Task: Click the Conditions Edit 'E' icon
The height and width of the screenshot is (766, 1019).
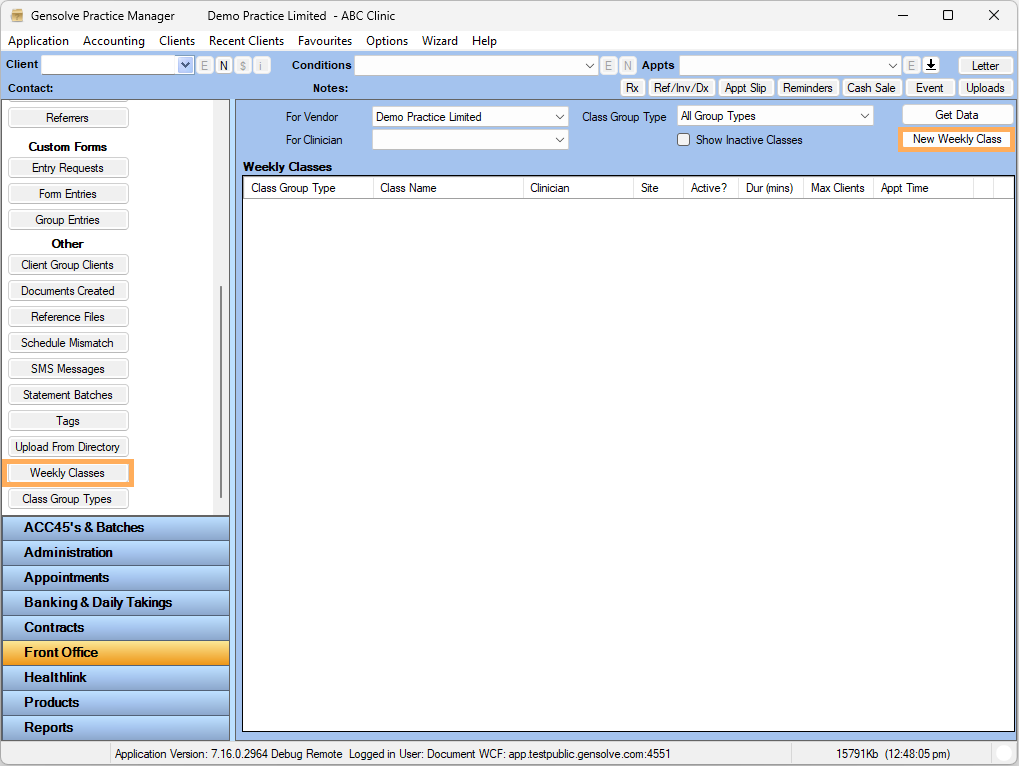Action: click(609, 65)
